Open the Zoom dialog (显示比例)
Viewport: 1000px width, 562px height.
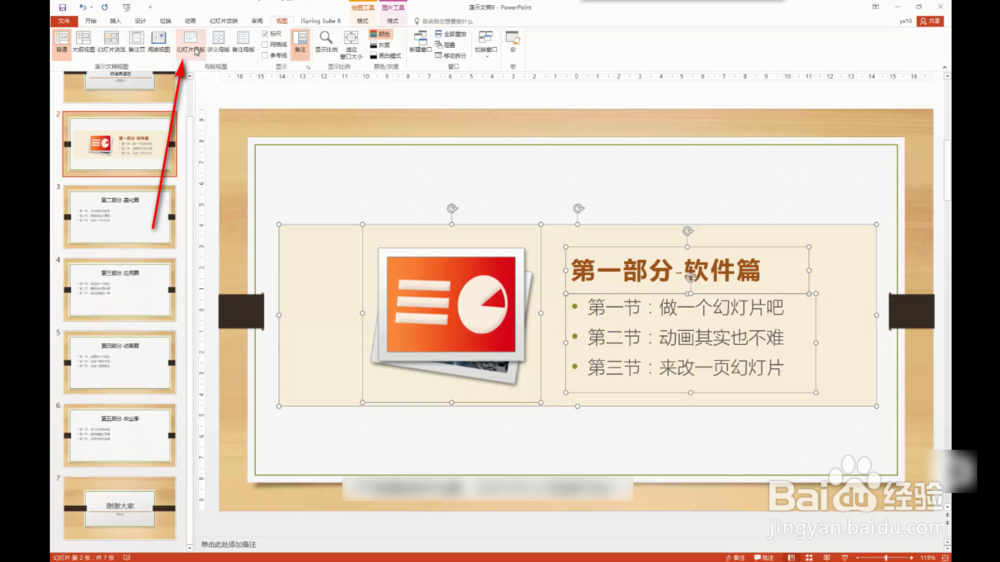coord(326,41)
